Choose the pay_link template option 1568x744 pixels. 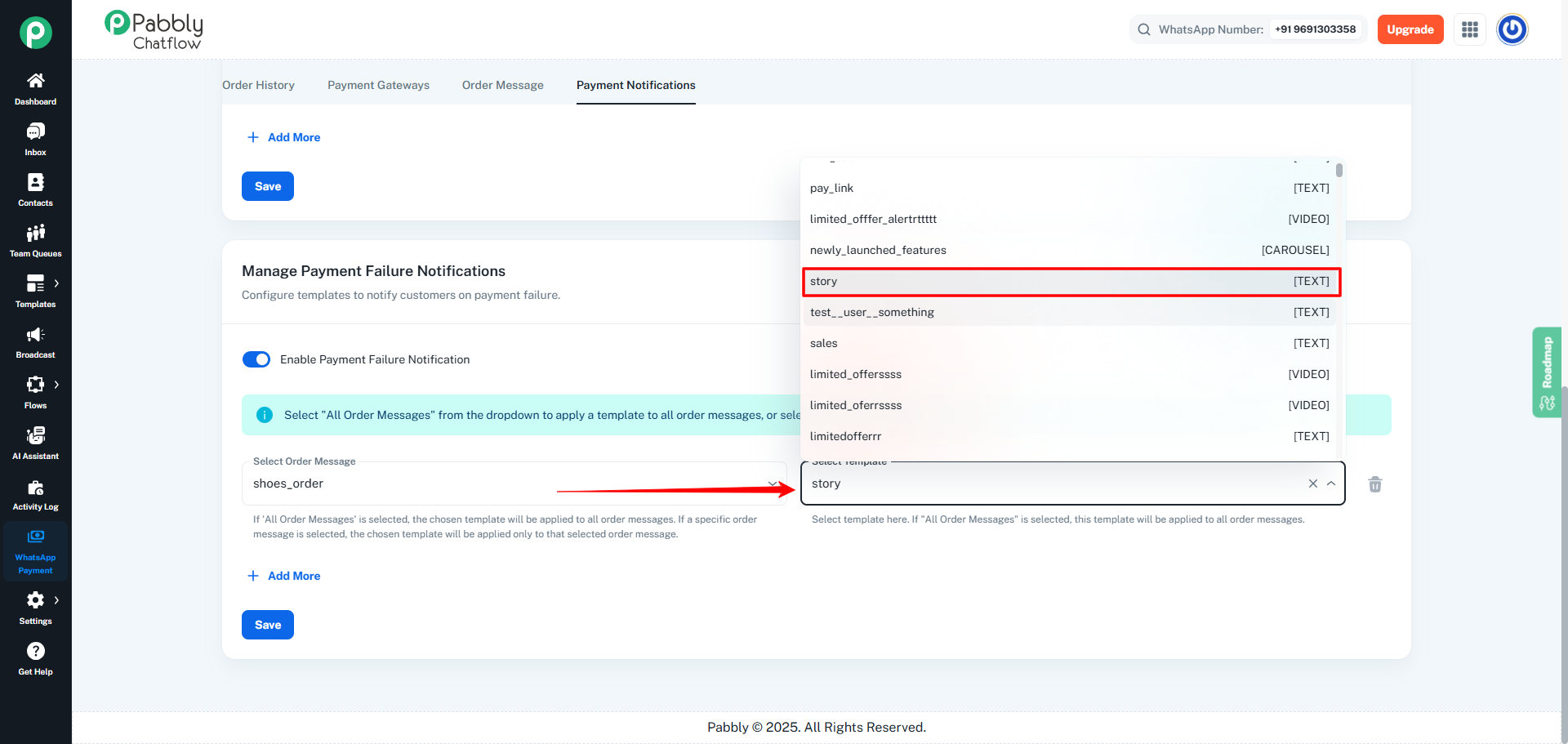point(1070,188)
